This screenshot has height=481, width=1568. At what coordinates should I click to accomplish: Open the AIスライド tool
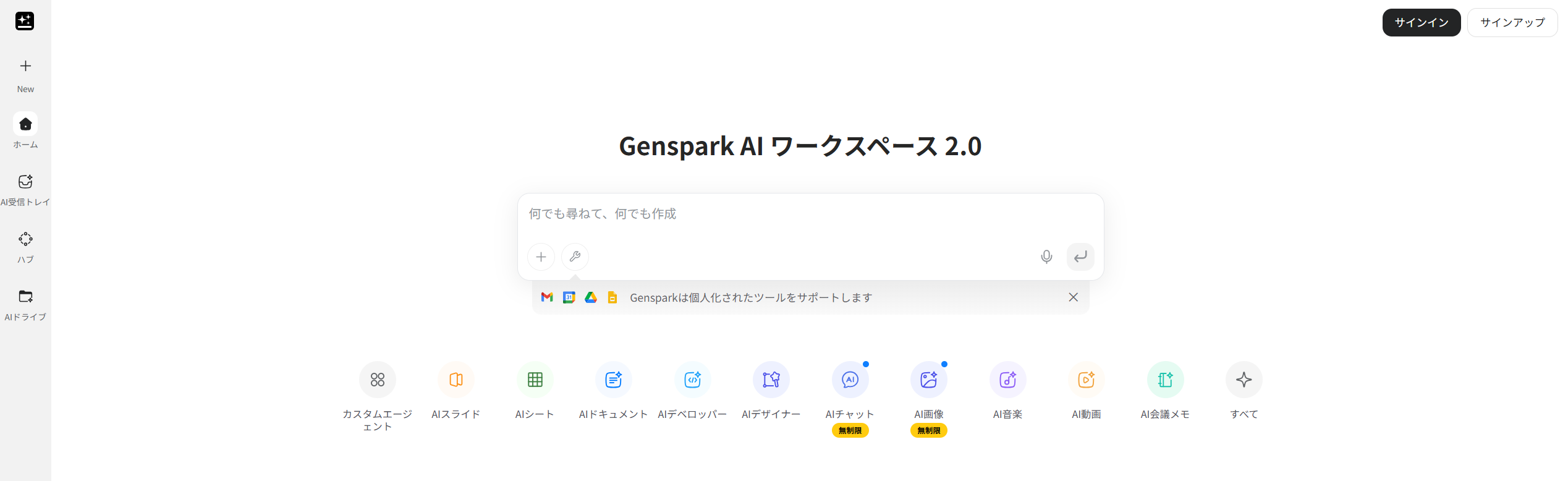(x=456, y=380)
